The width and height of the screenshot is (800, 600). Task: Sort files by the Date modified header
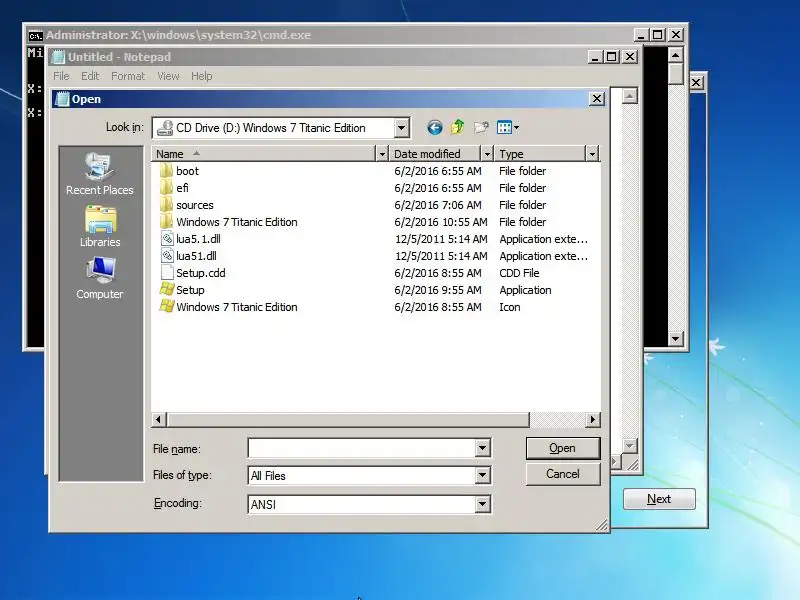point(435,154)
